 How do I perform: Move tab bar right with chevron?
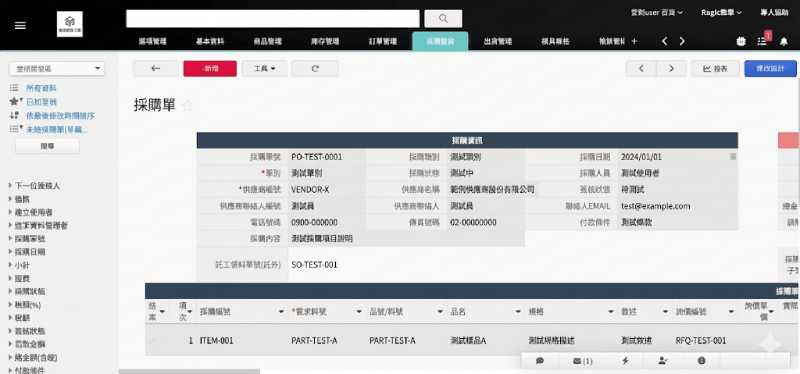pos(682,41)
